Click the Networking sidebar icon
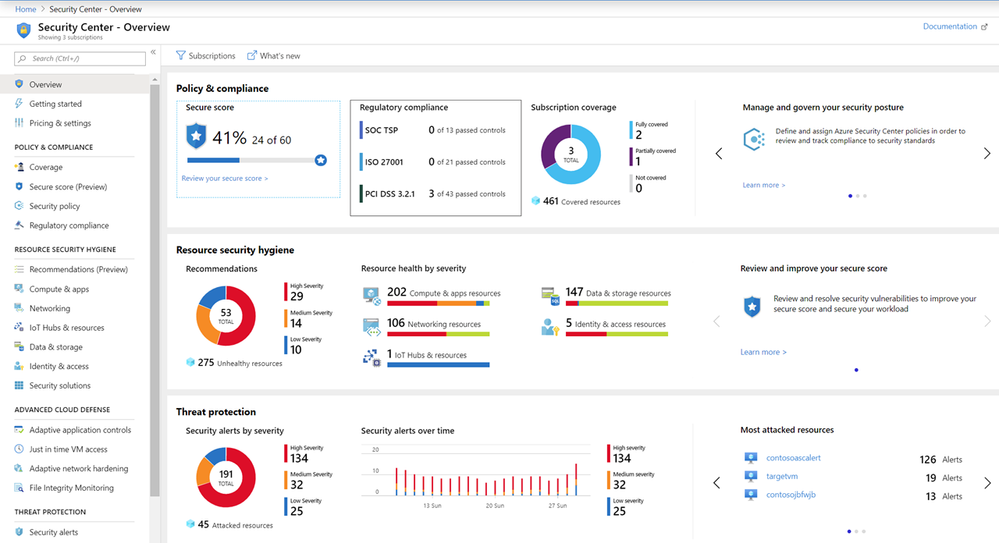The image size is (999, 543). pos(19,308)
